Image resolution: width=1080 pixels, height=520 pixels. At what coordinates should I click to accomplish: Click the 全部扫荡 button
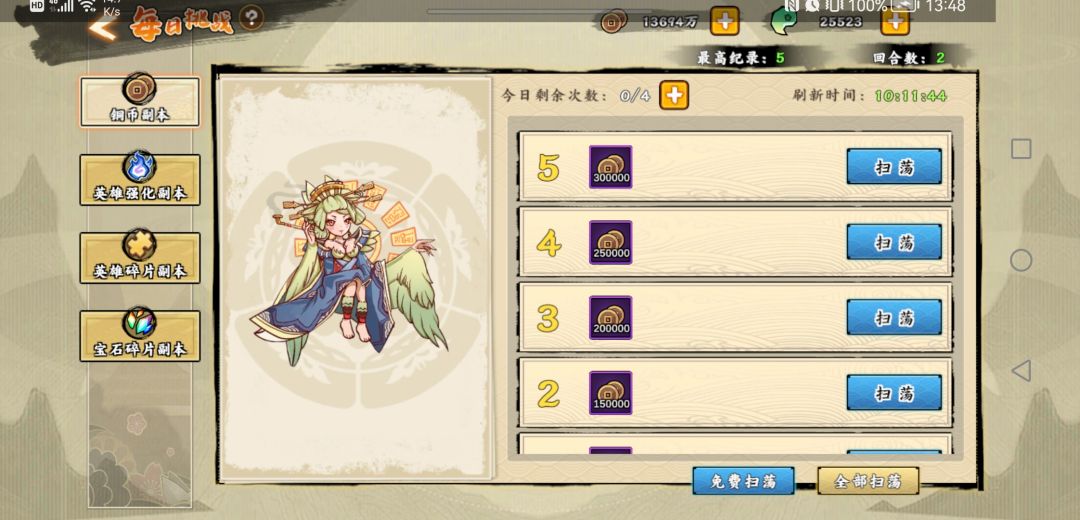point(868,481)
